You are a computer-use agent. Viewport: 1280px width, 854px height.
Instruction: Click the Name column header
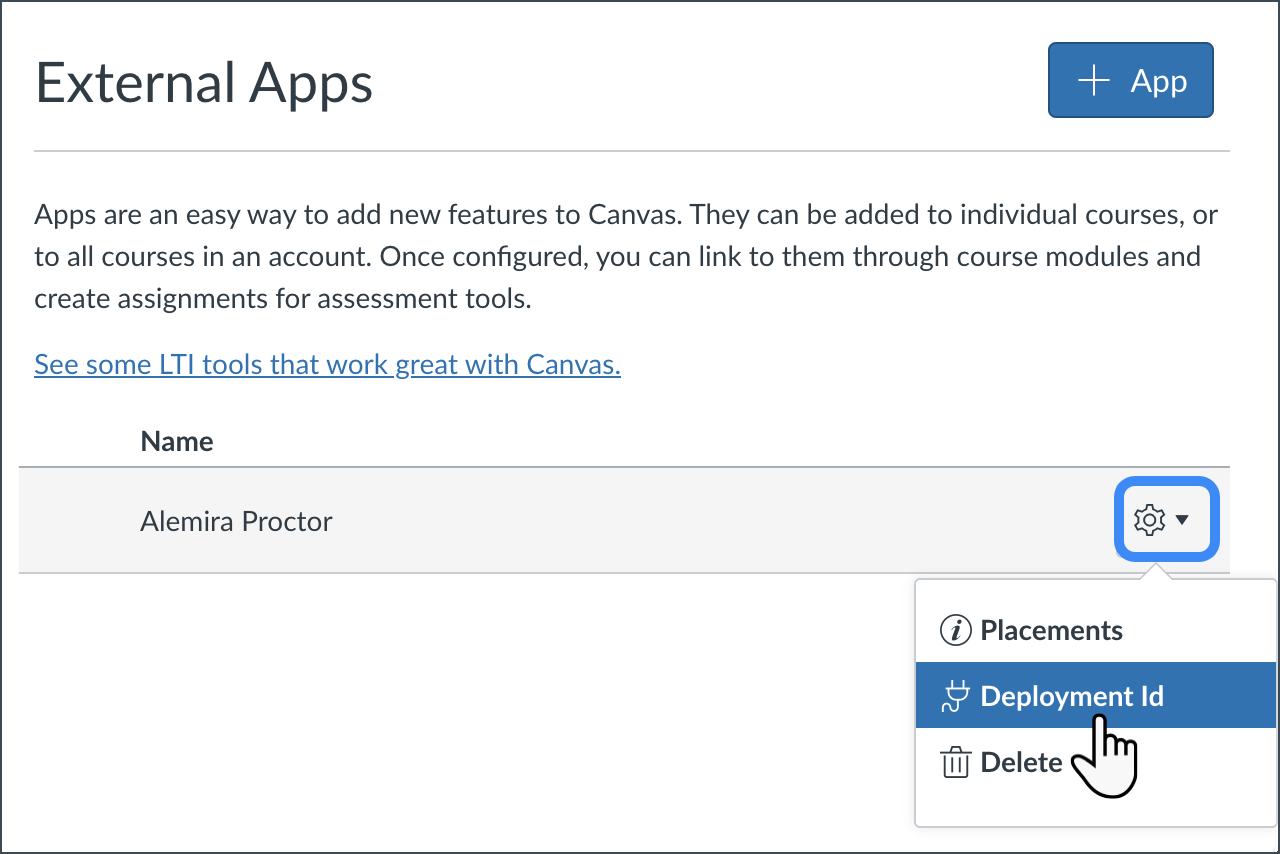177,441
